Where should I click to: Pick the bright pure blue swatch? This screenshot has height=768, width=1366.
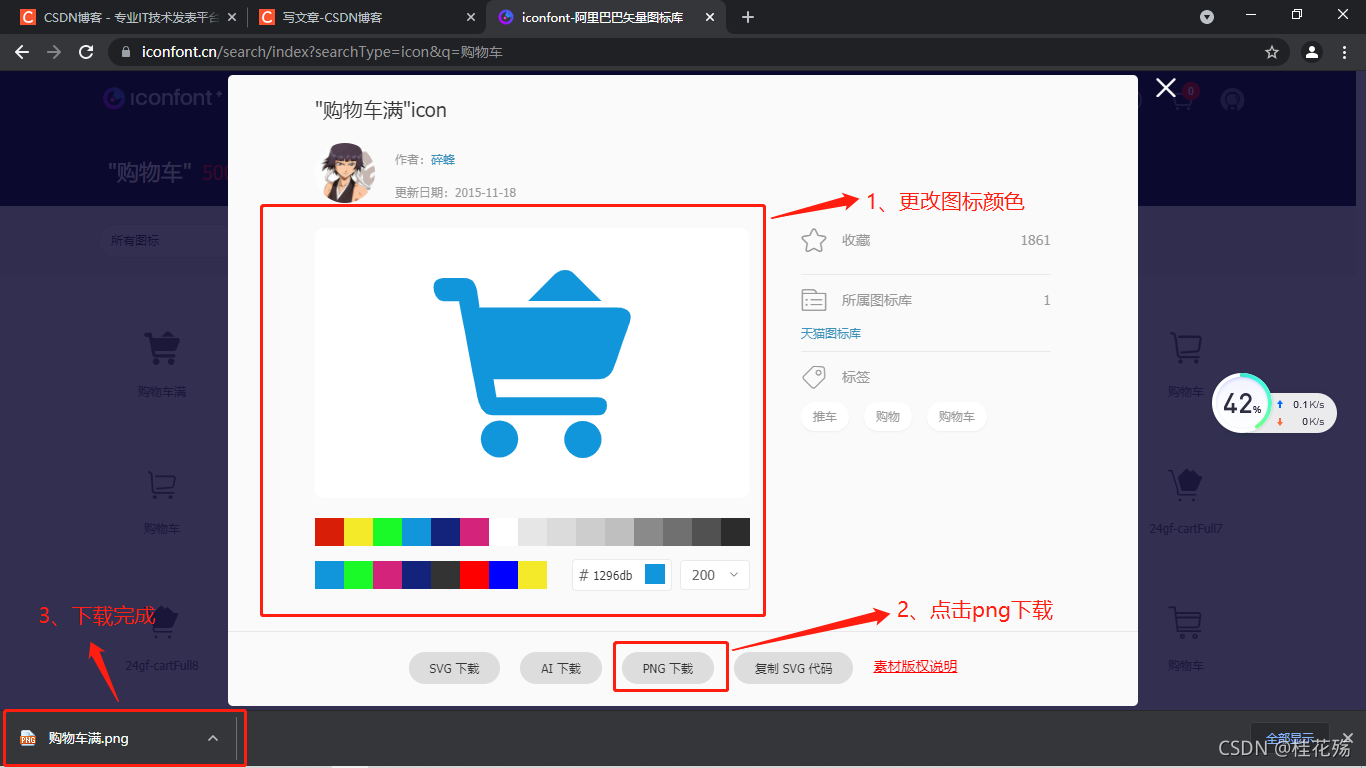503,575
